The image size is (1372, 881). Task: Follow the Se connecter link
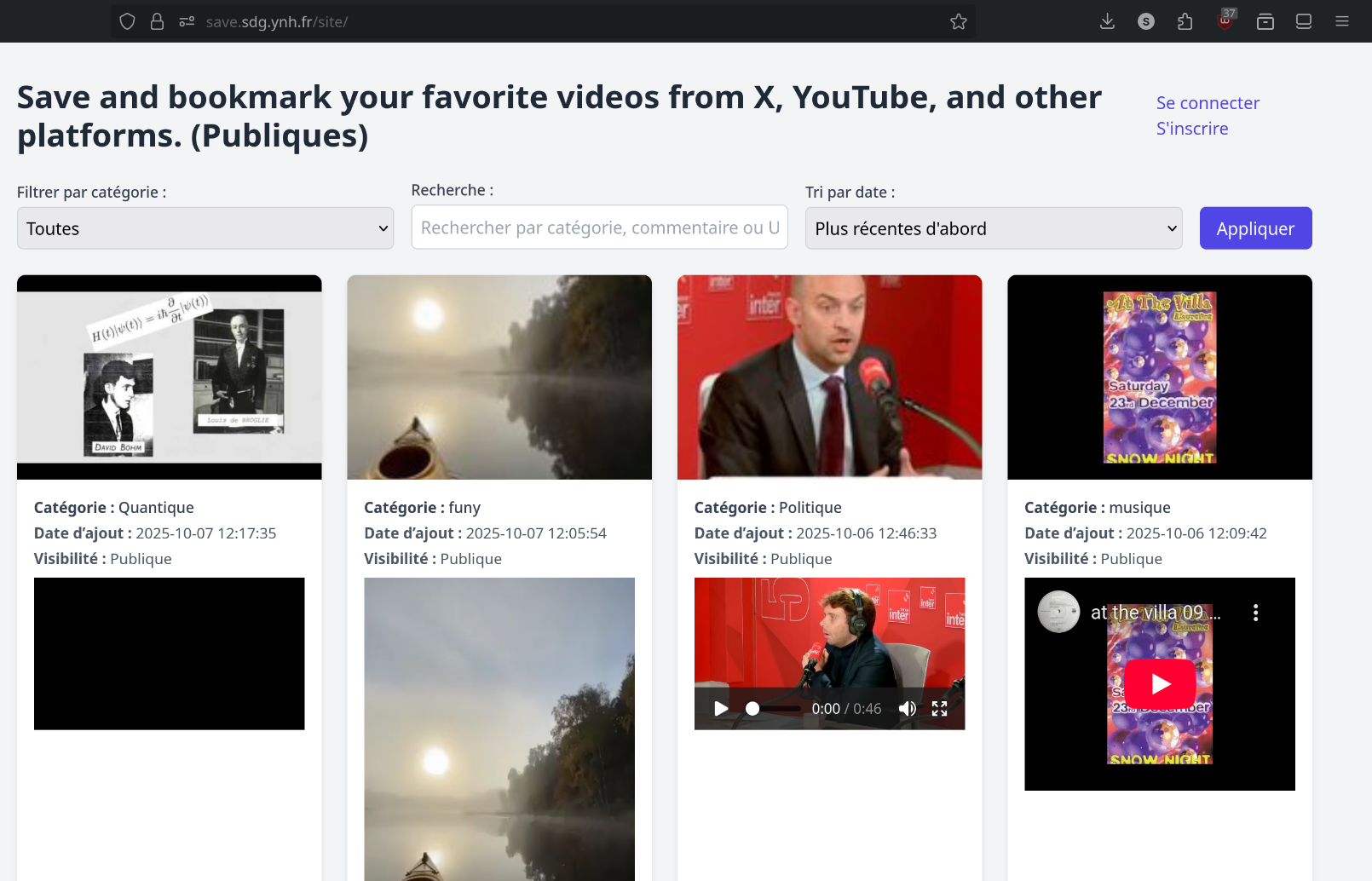point(1208,103)
